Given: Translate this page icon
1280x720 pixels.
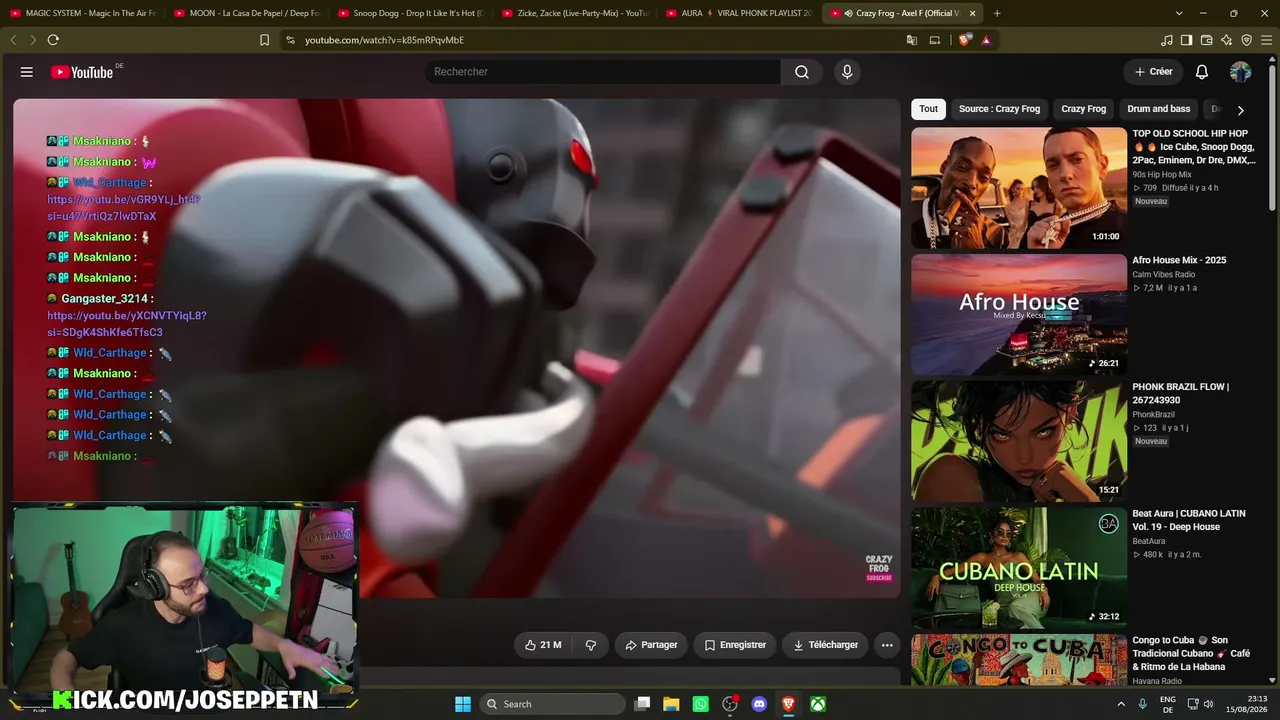Looking at the screenshot, I should pyautogui.click(x=912, y=40).
